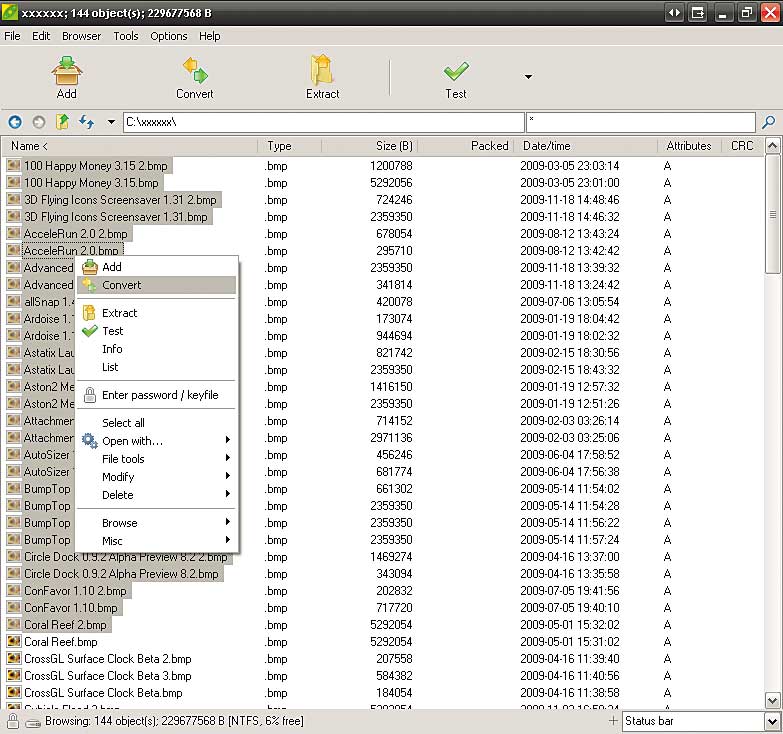Click the vertical scrollbar thumb
This screenshot has width=783, height=734.
click(773, 214)
